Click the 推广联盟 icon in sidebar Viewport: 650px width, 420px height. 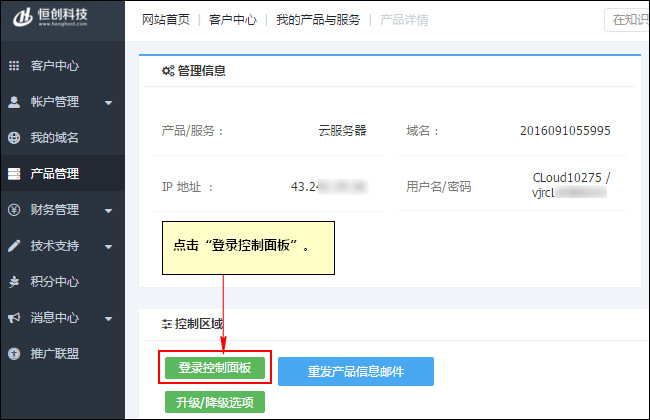(x=14, y=354)
